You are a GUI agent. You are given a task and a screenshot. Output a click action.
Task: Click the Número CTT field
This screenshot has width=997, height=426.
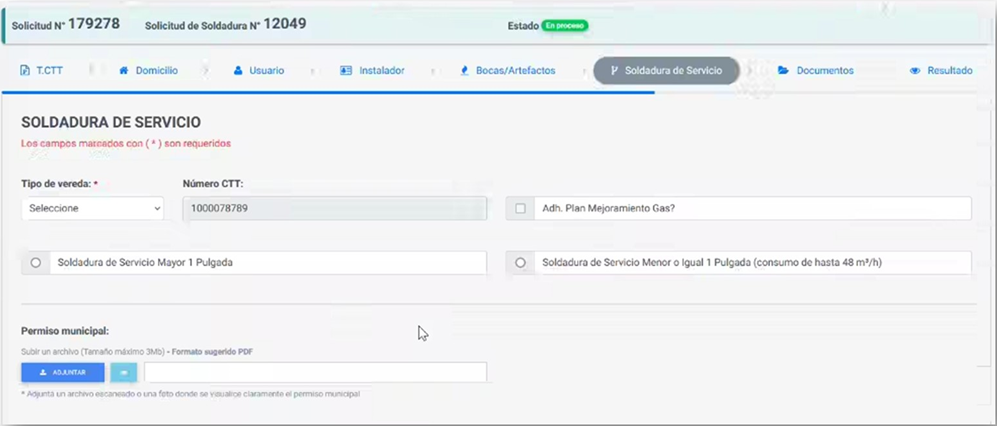pyautogui.click(x=334, y=208)
